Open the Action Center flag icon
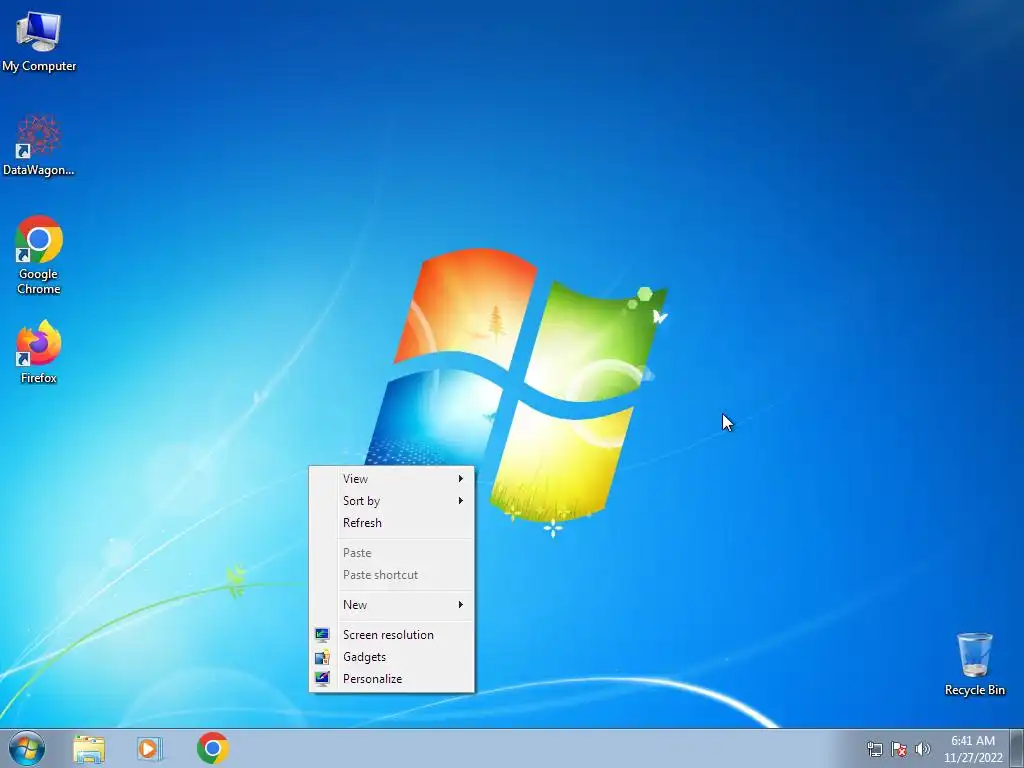The width and height of the screenshot is (1024, 768). (899, 749)
